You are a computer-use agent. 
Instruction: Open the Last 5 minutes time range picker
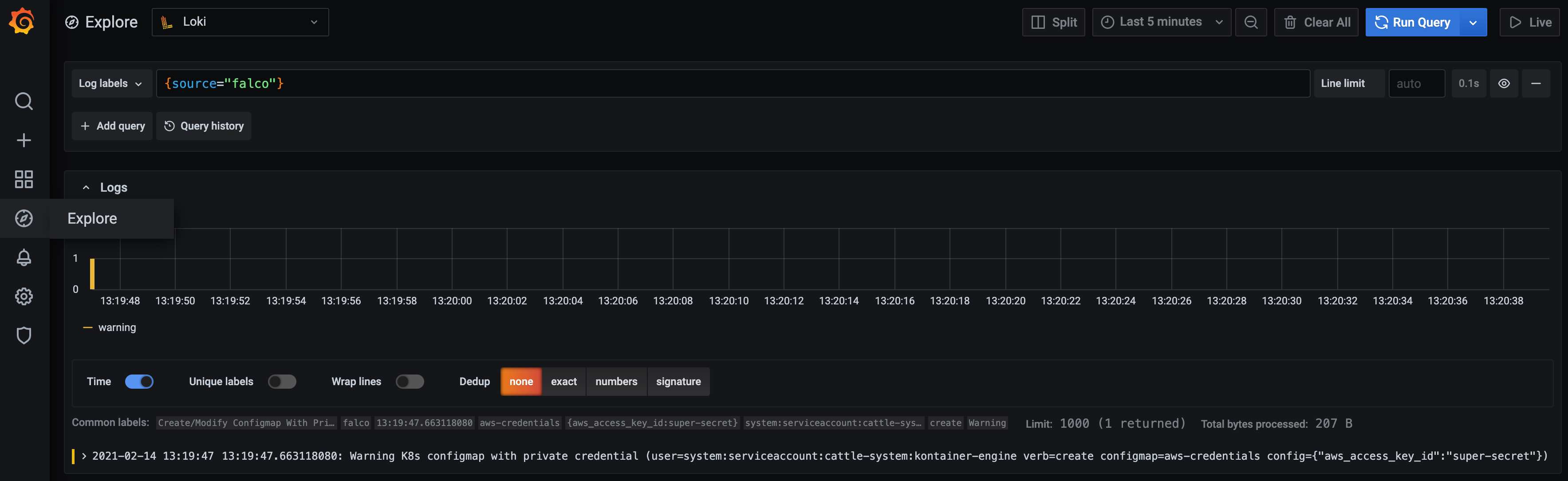(x=1160, y=22)
